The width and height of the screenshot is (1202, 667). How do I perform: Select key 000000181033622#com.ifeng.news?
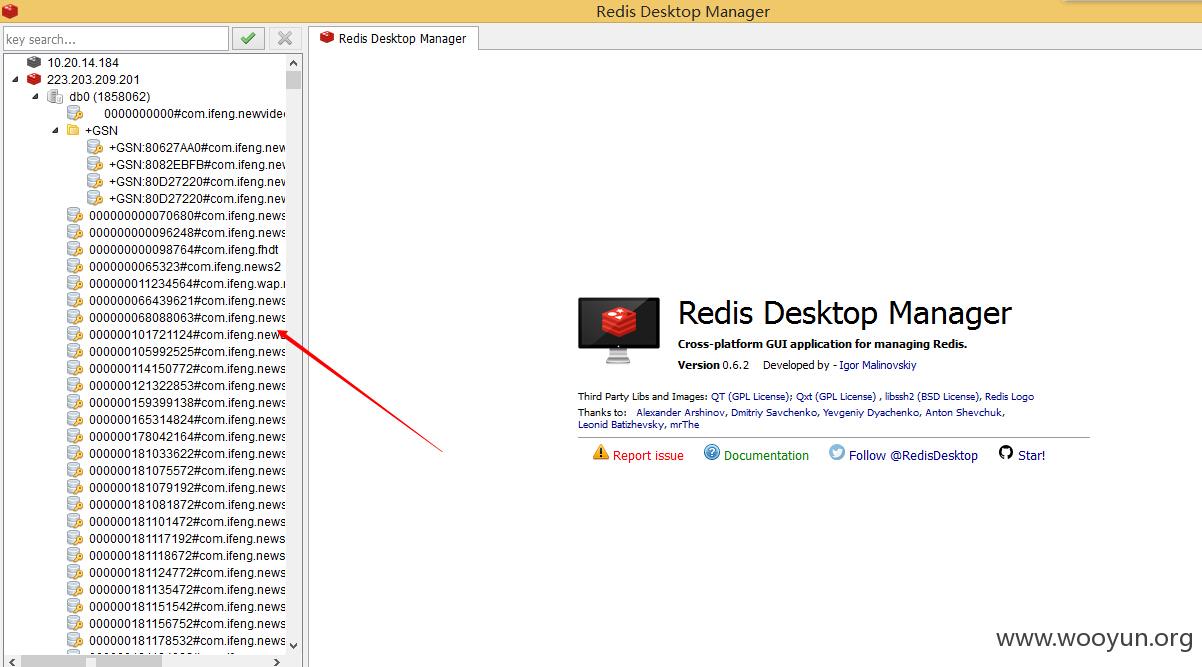[187, 453]
